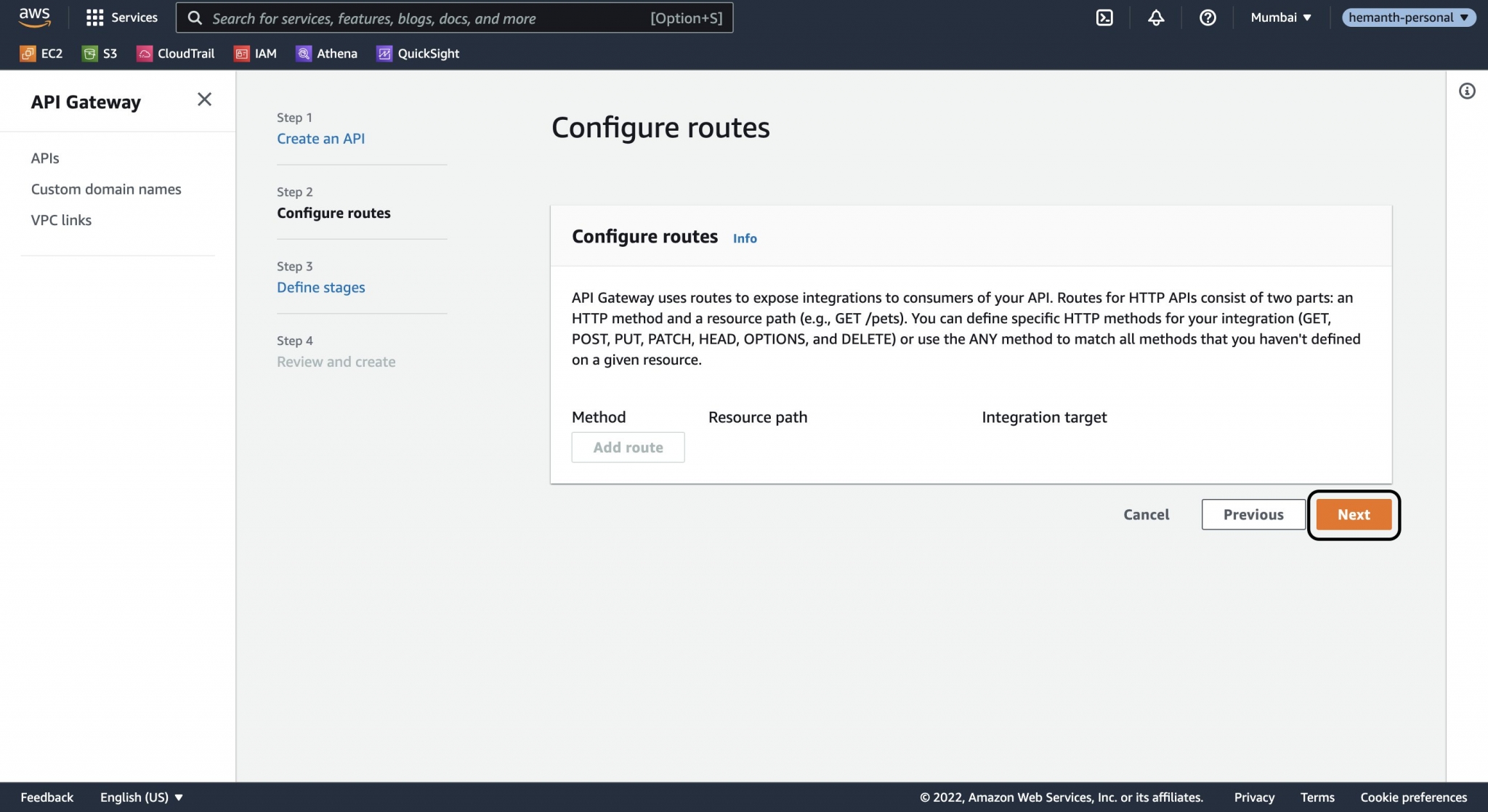The height and width of the screenshot is (812, 1488).
Task: Open the EC2 favorite shortcut
Action: [41, 53]
